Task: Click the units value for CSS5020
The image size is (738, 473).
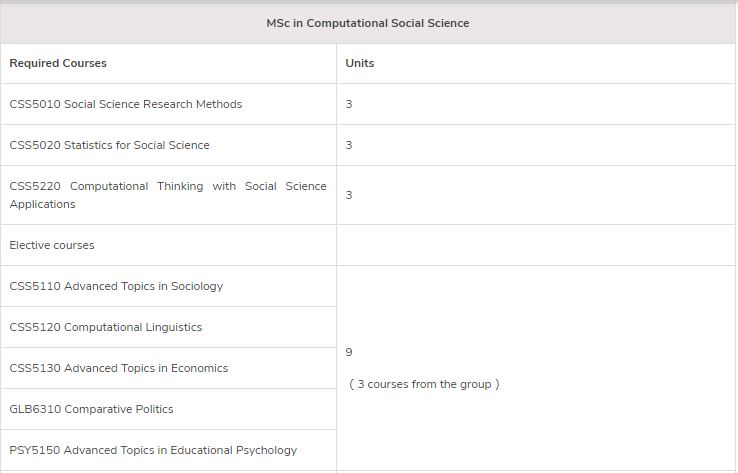Action: 349,145
